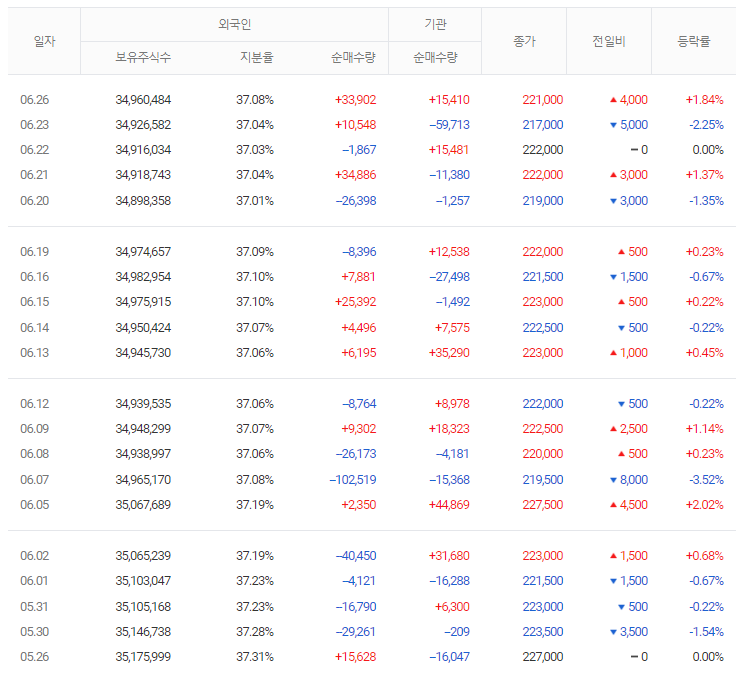This screenshot has height=682, width=748.
Task: Click holdings value 34,982,954
Action: (143, 277)
